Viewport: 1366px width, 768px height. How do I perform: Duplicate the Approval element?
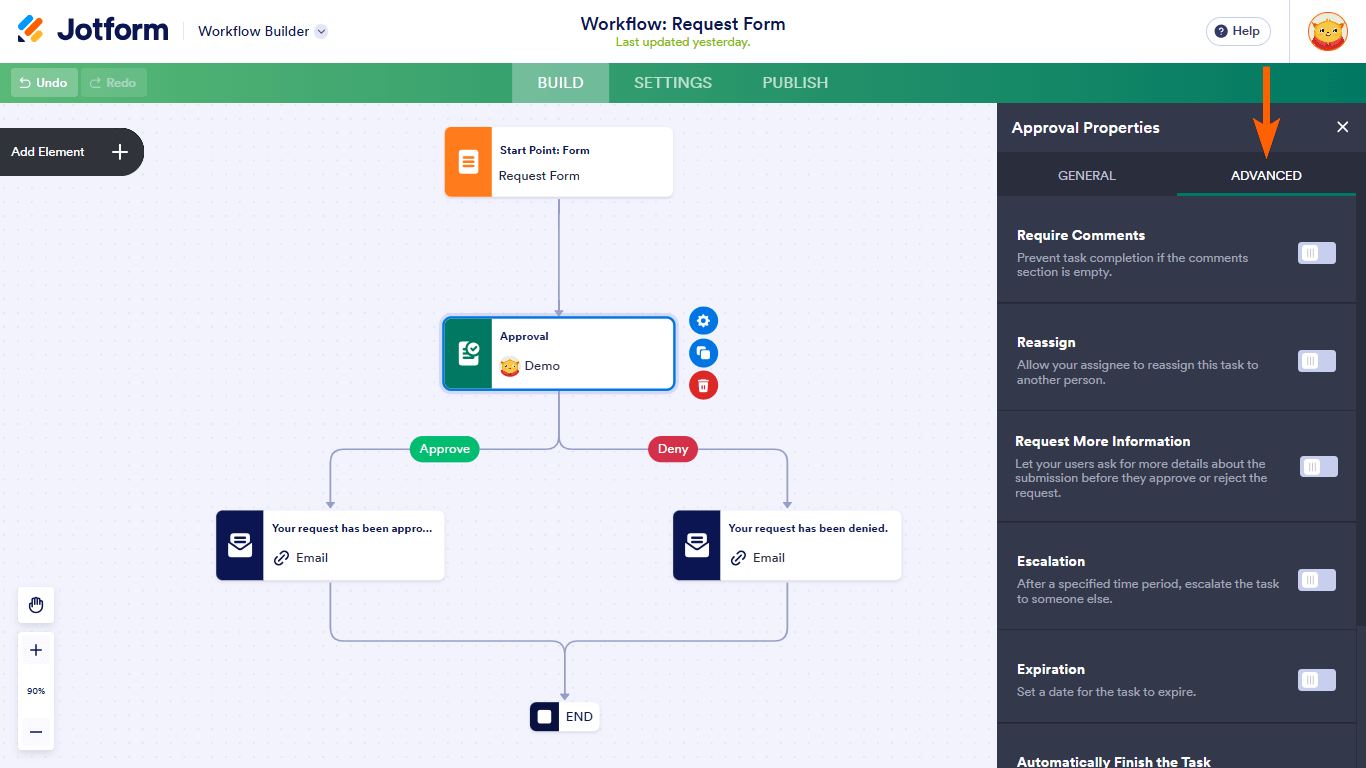point(704,353)
